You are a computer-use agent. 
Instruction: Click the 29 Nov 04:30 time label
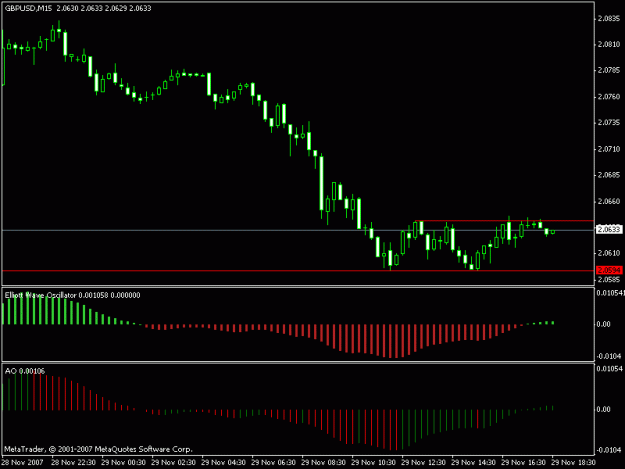point(223,462)
